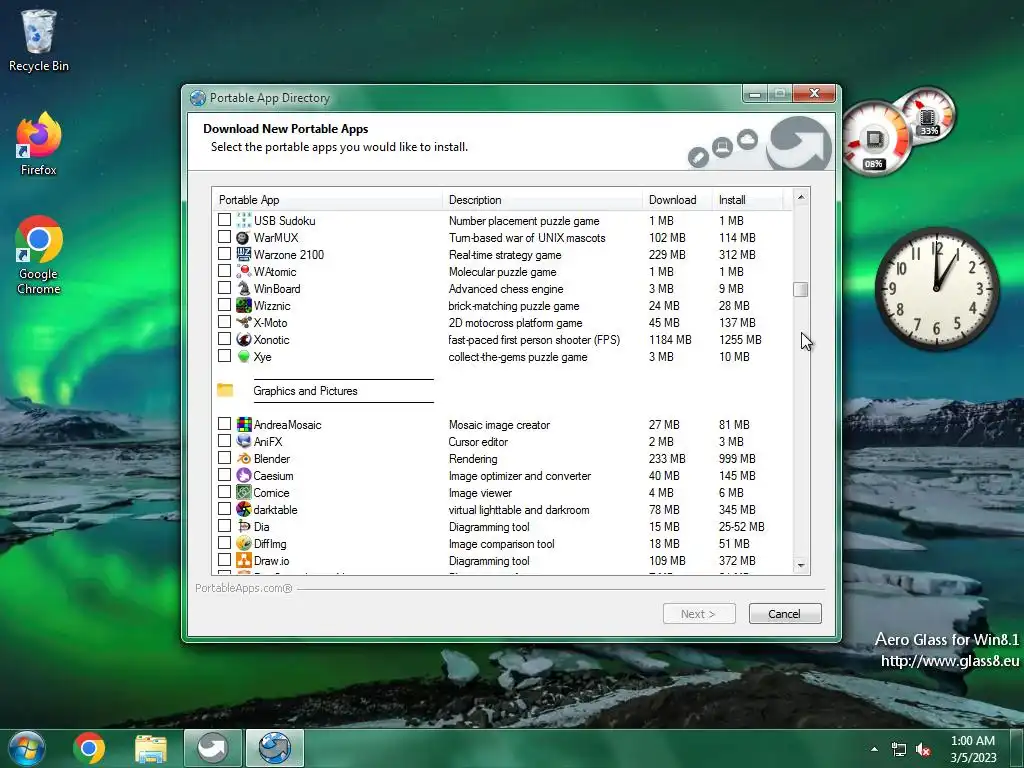The height and width of the screenshot is (768, 1024).
Task: Click the PortableApps.com® link text
Action: [x=244, y=588]
